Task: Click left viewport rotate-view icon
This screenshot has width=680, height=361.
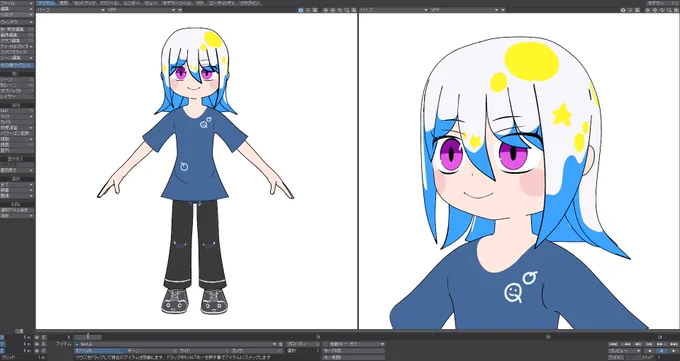Action: (340, 10)
